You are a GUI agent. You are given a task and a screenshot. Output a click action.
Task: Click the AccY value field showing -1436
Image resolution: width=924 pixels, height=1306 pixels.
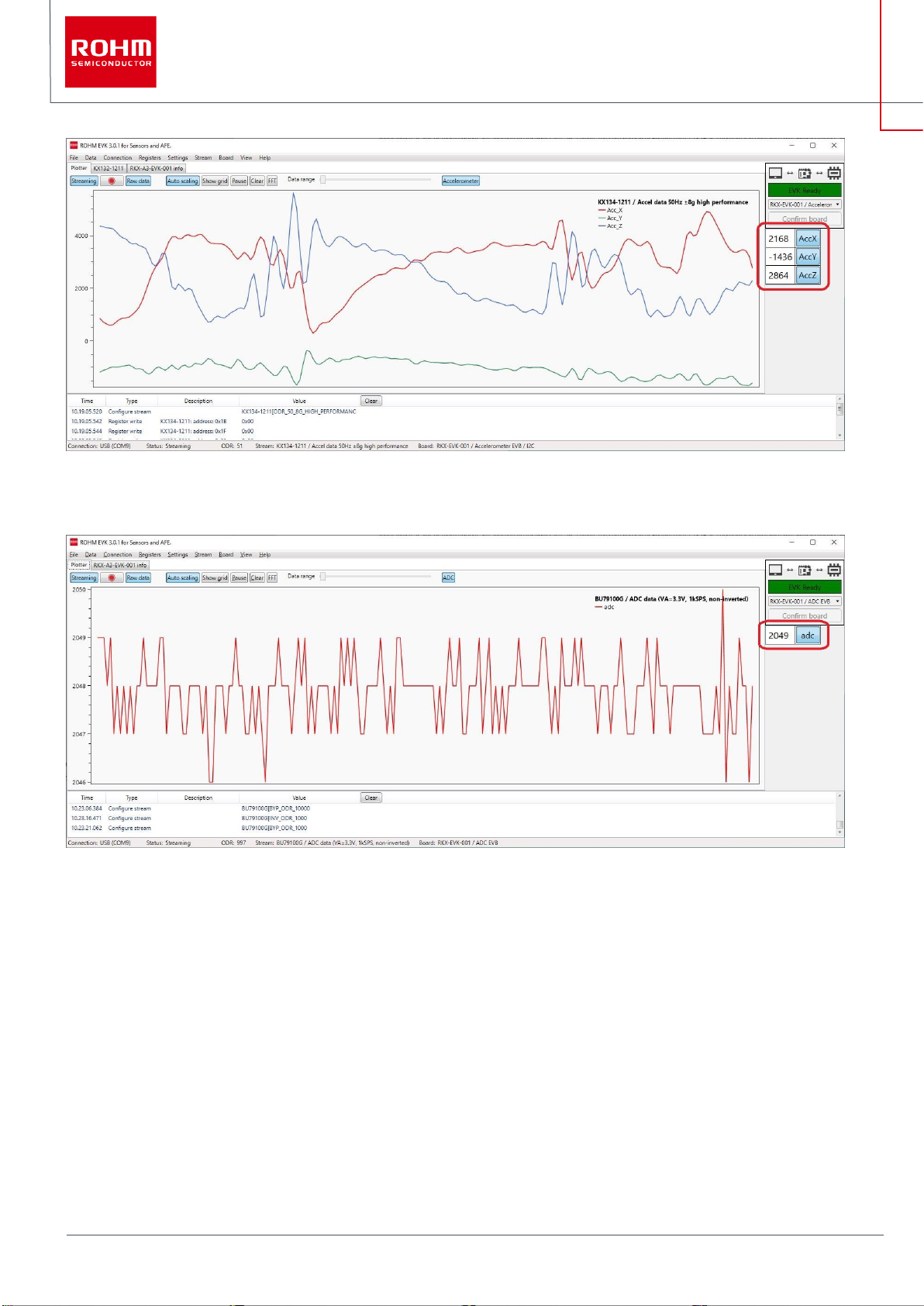click(x=780, y=257)
